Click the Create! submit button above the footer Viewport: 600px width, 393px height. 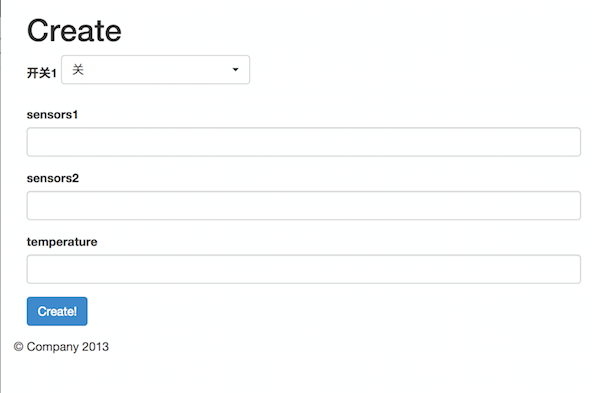point(57,311)
